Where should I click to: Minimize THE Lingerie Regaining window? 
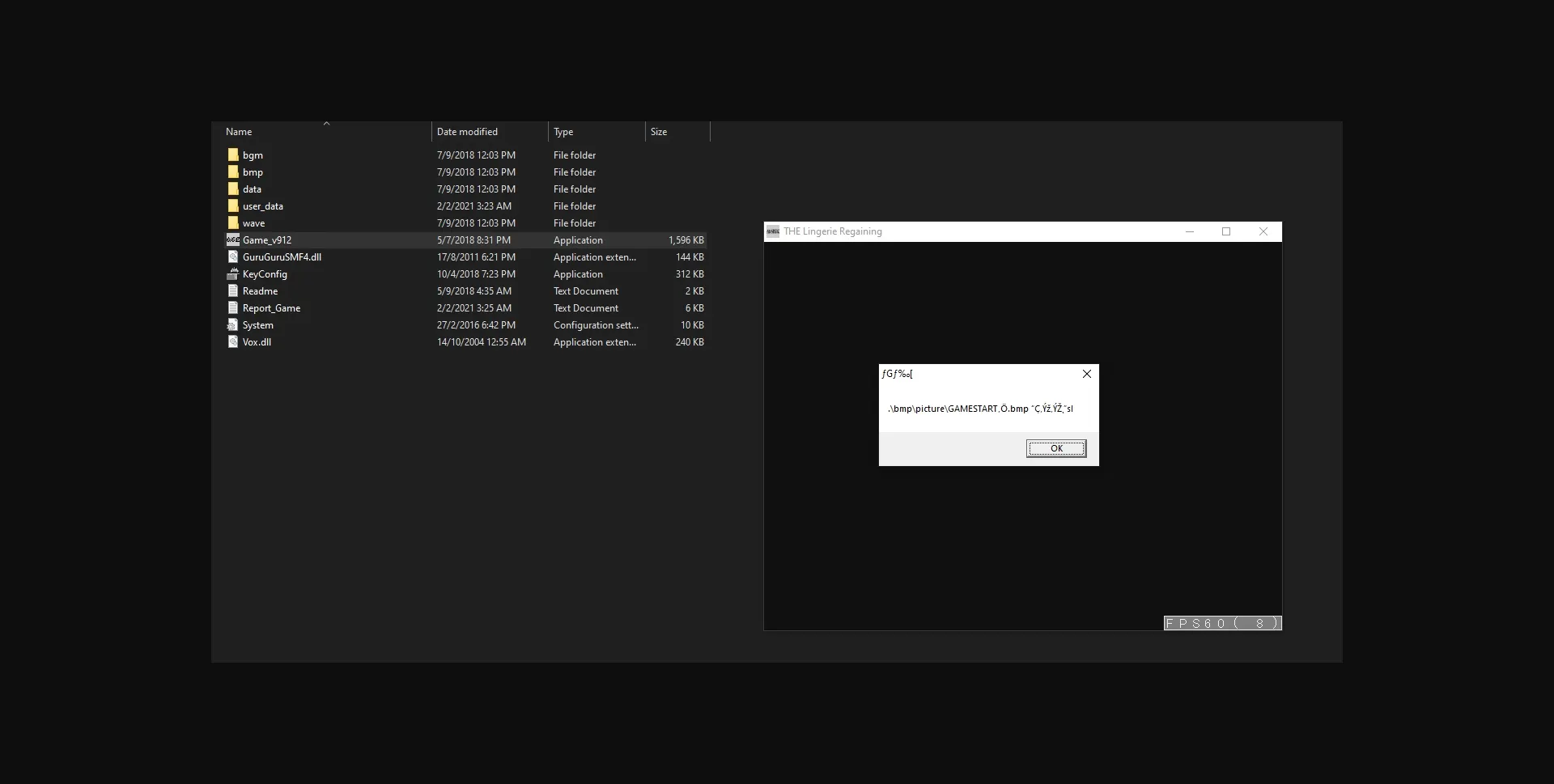1190,231
